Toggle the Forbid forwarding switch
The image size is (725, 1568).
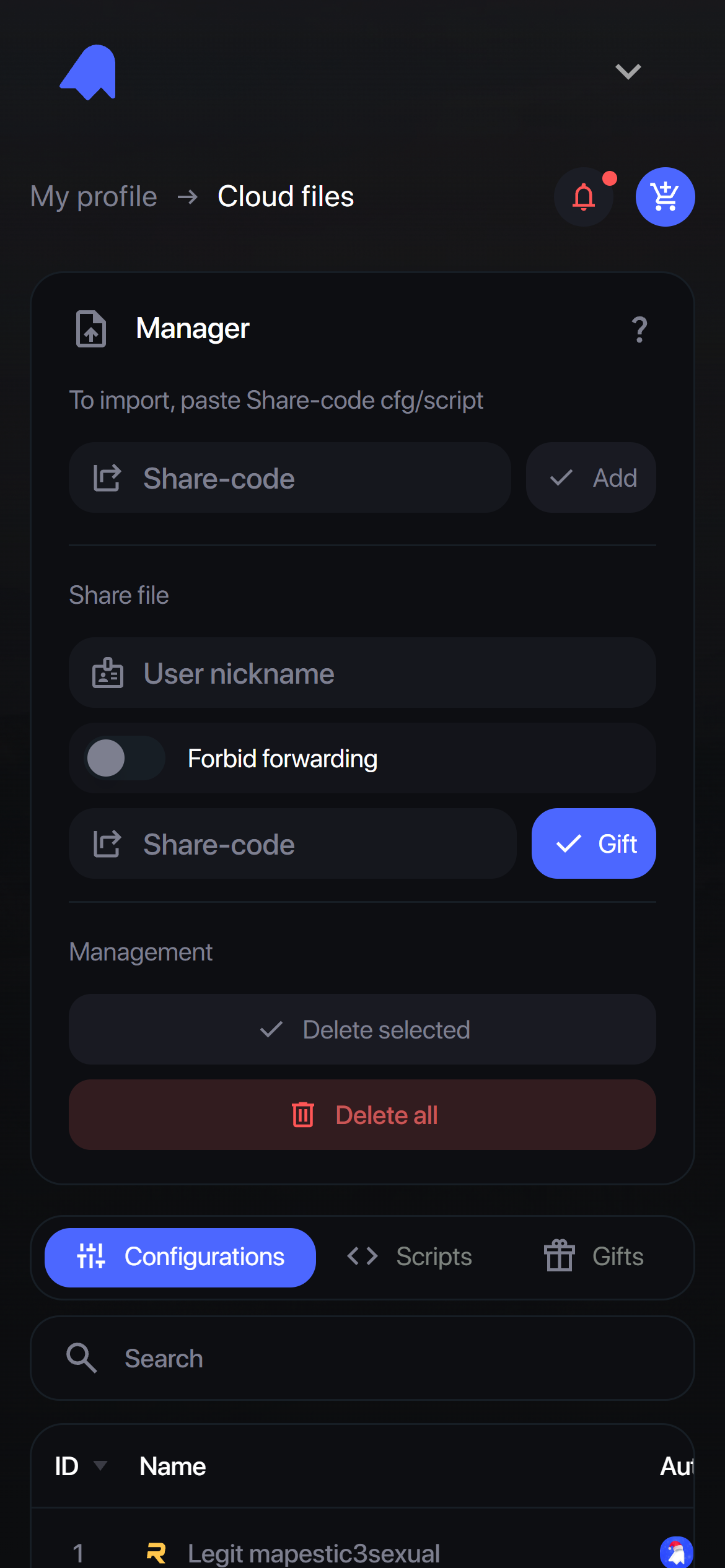[x=125, y=758]
